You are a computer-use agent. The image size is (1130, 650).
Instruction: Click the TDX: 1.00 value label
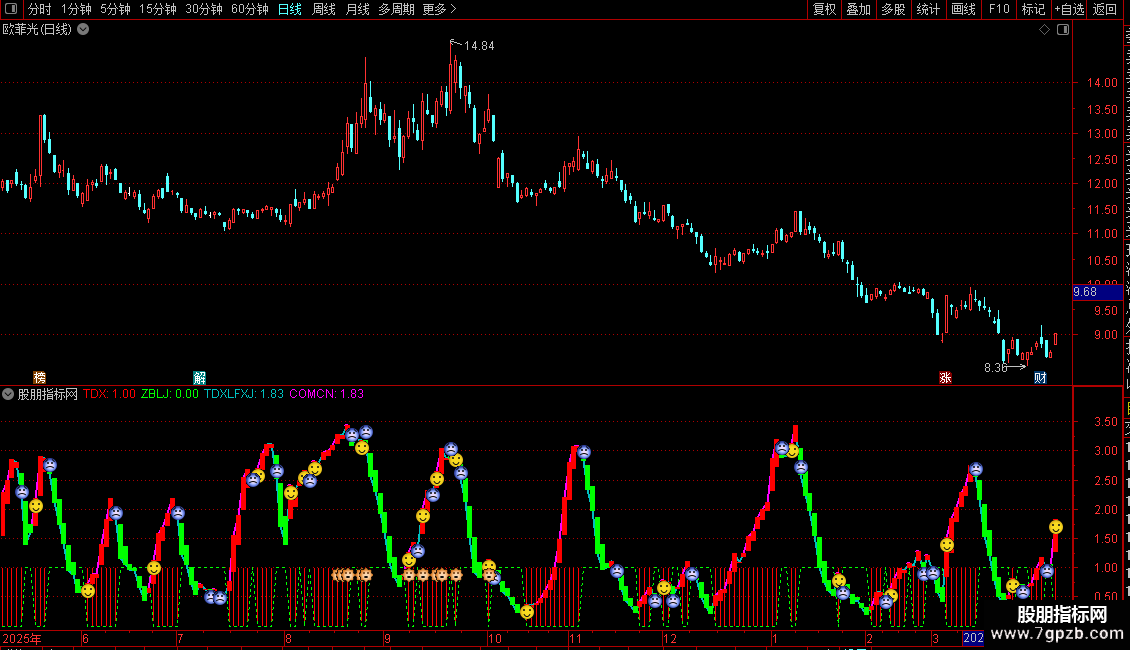point(109,394)
